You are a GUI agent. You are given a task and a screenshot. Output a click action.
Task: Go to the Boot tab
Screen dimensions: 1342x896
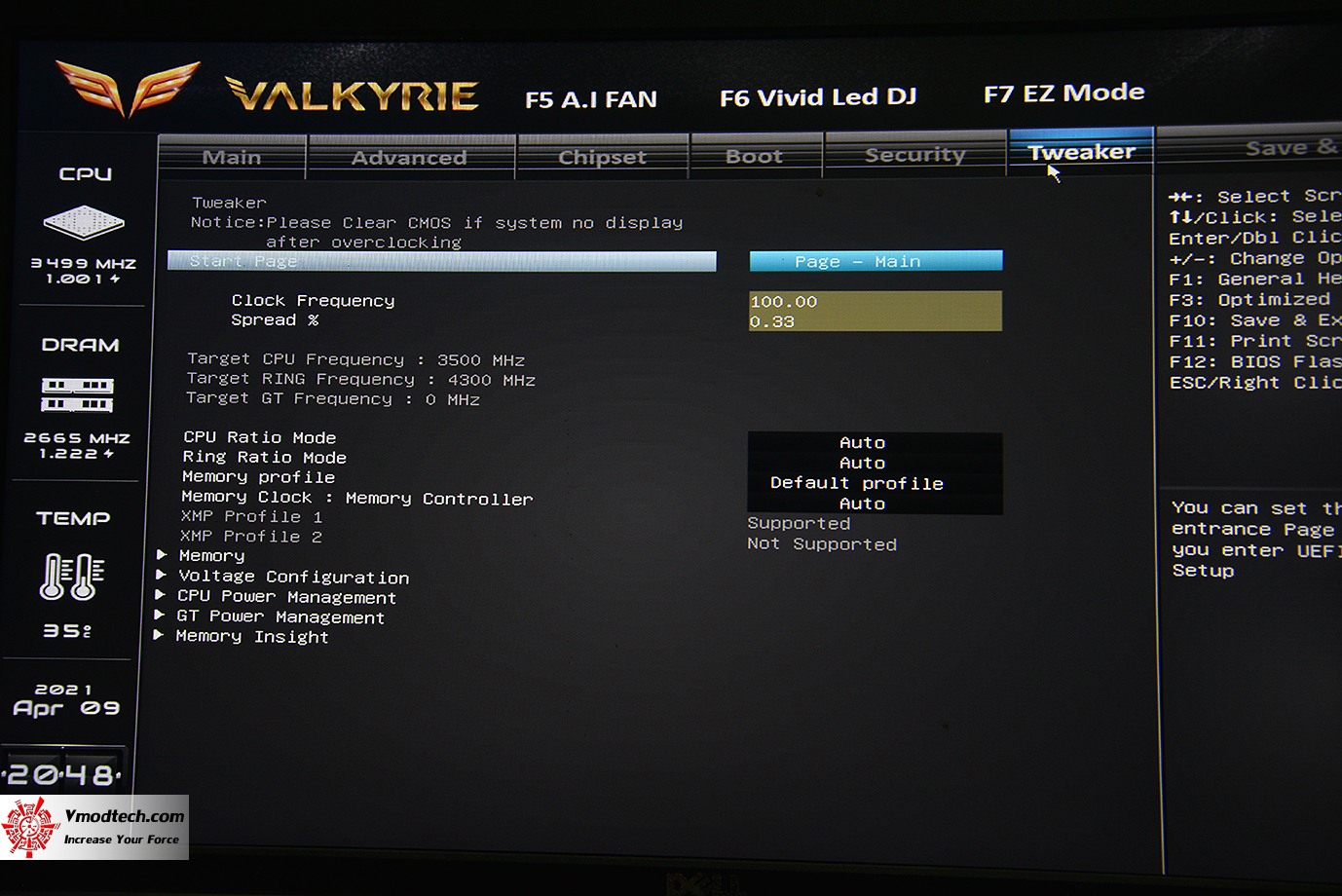pos(755,156)
